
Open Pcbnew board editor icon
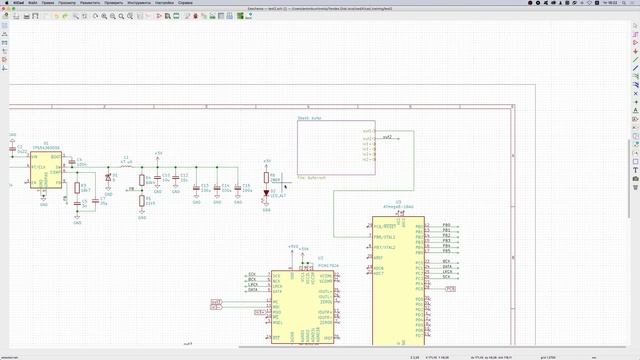click(x=240, y=16)
